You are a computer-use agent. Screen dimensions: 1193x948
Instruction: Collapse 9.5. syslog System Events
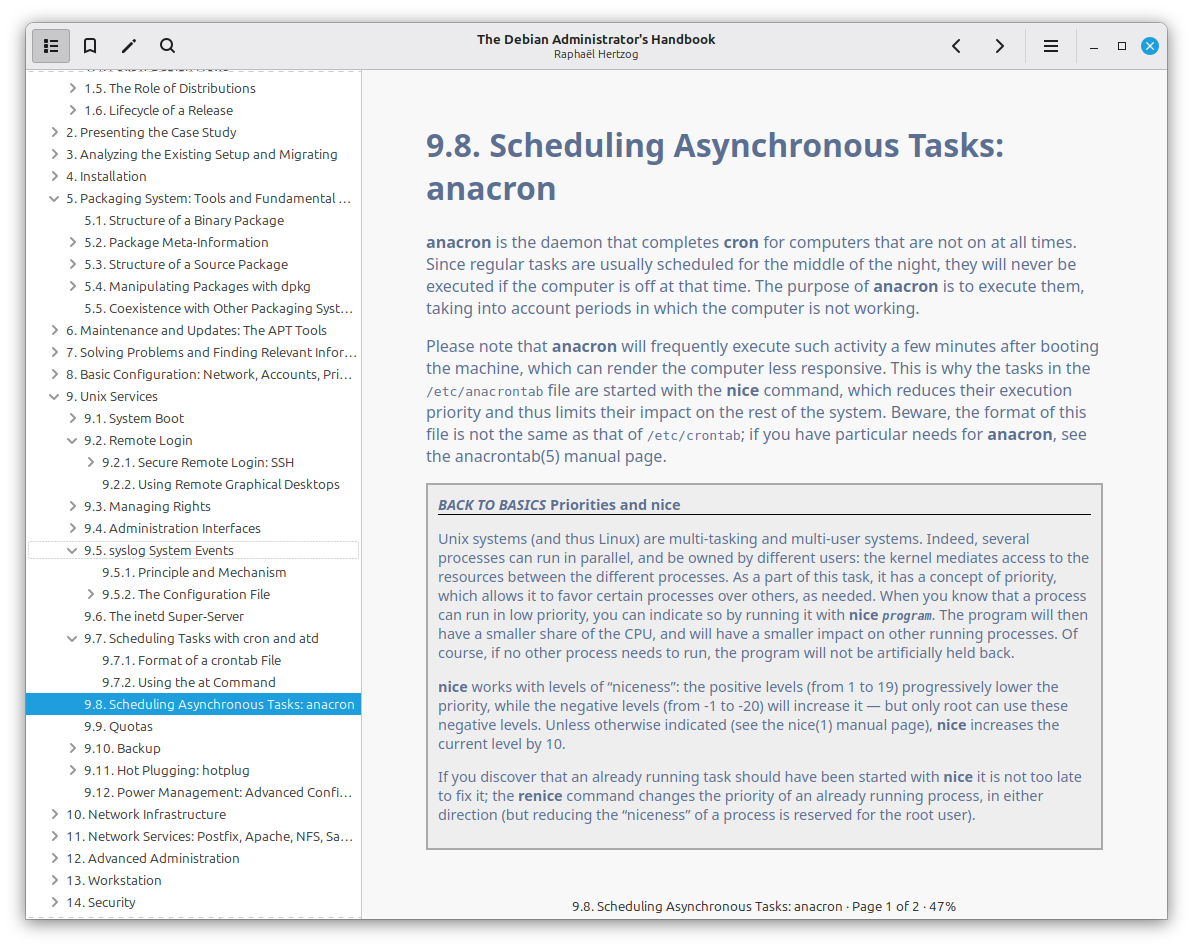tap(72, 551)
